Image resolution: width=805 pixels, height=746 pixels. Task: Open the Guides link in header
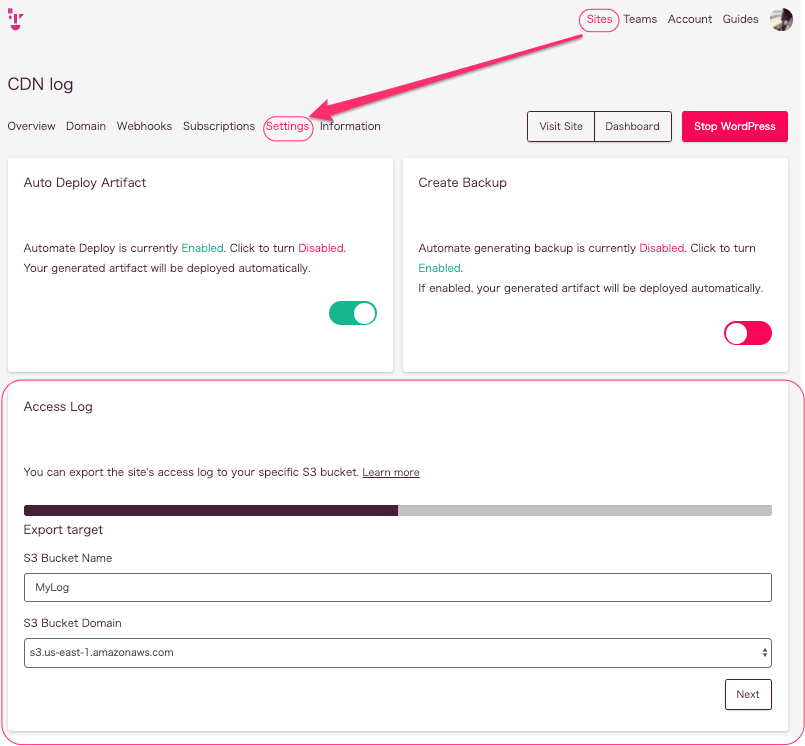click(740, 19)
